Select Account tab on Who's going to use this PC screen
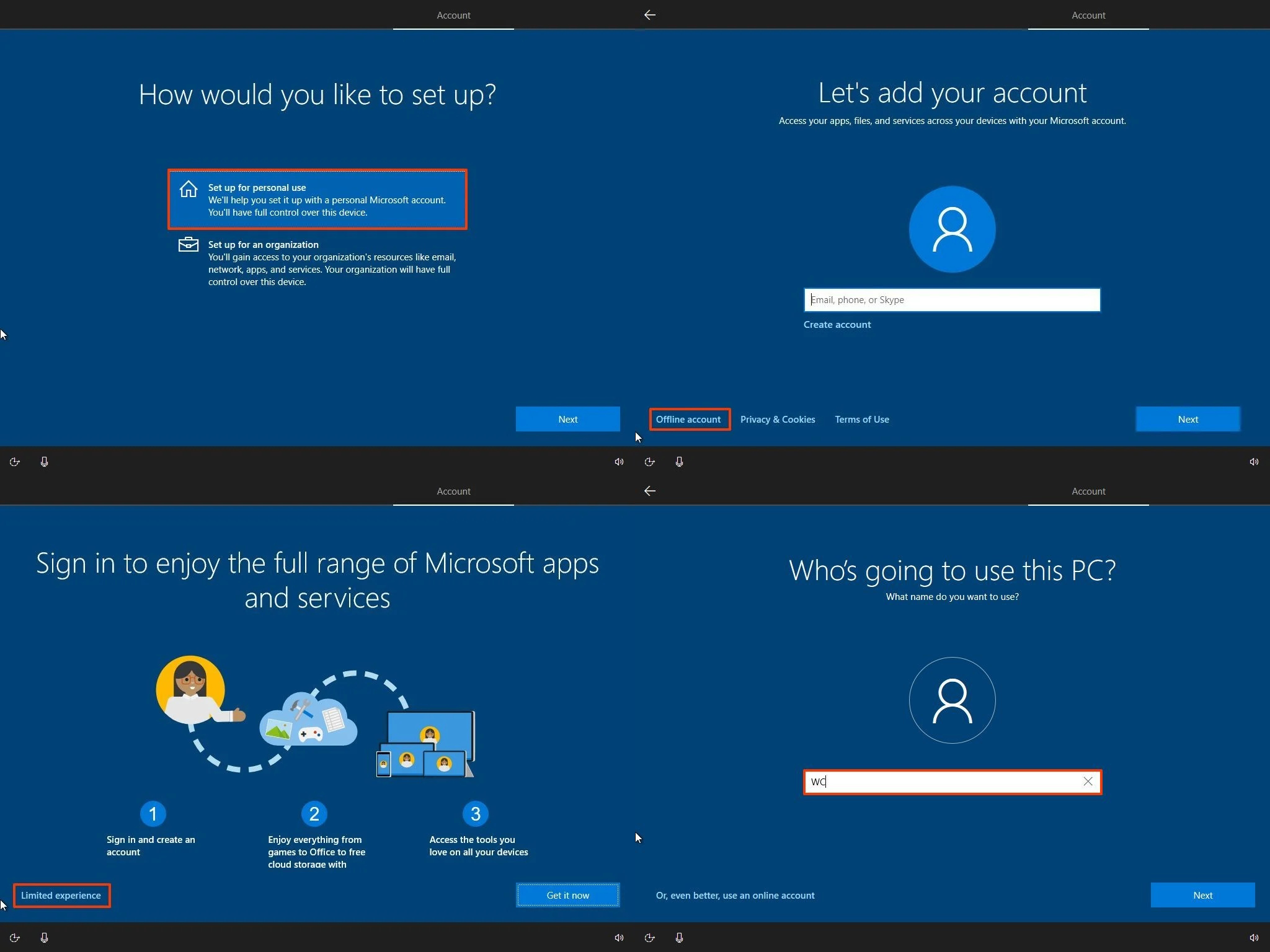 (1088, 491)
